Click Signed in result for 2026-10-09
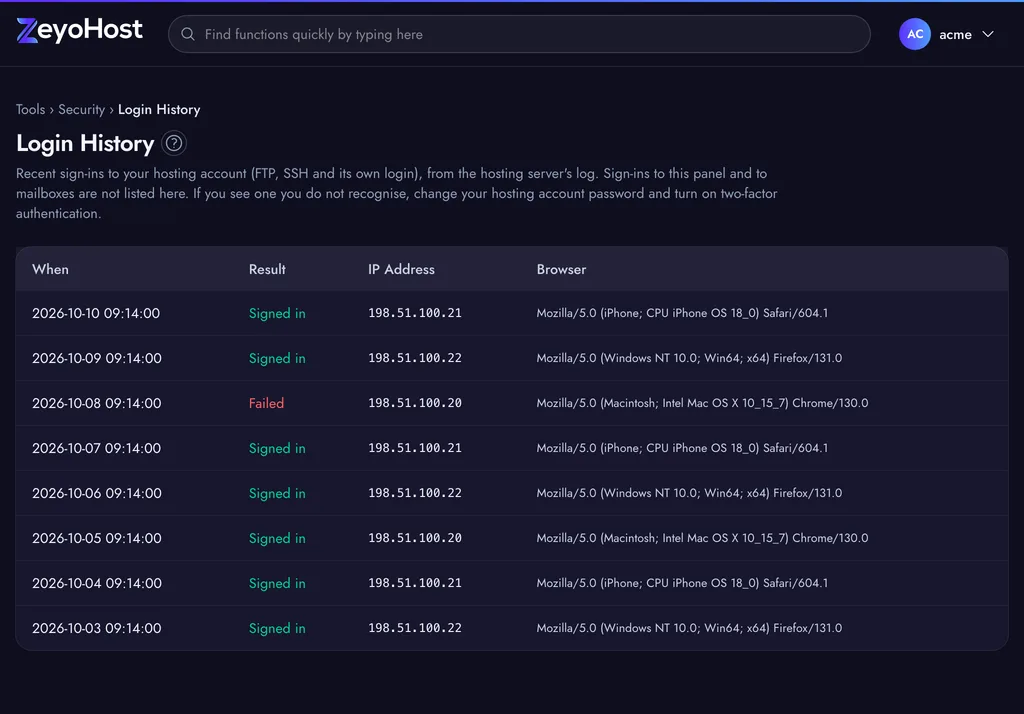Image resolution: width=1024 pixels, height=714 pixels. (x=277, y=359)
